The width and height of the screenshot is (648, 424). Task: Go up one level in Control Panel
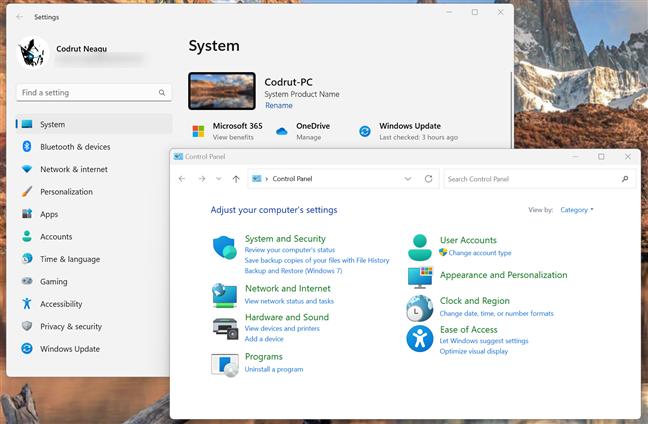pos(236,179)
